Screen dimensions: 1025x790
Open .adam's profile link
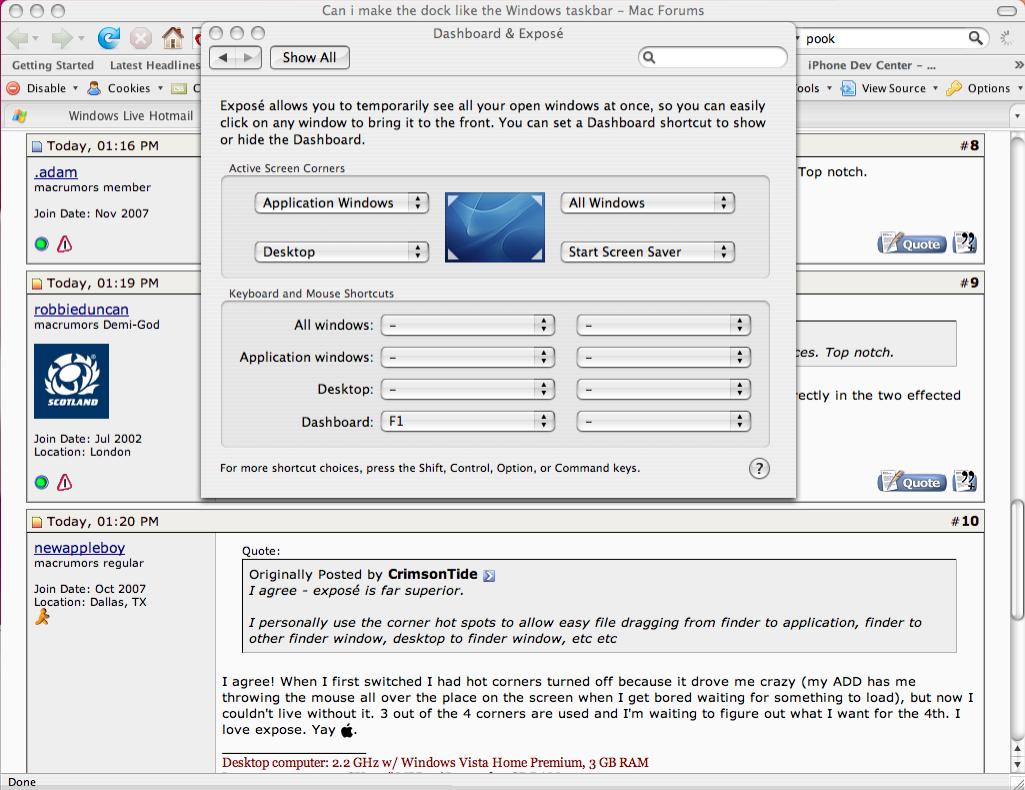(x=56, y=173)
